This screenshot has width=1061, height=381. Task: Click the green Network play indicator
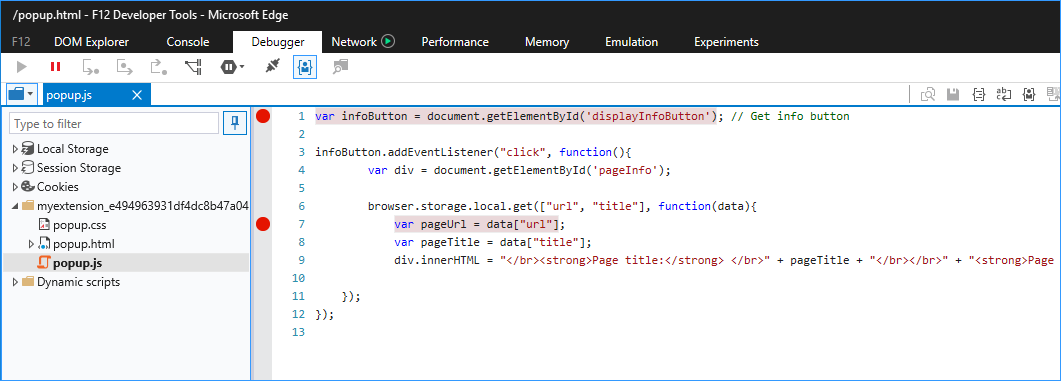(x=388, y=41)
